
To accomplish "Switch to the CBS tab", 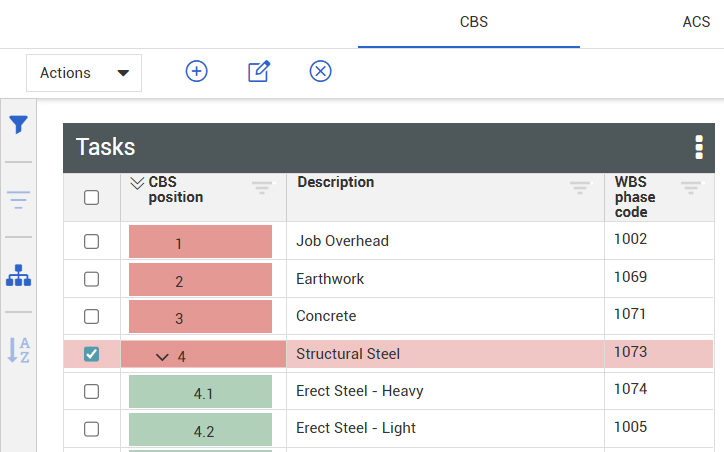I will click(473, 21).
